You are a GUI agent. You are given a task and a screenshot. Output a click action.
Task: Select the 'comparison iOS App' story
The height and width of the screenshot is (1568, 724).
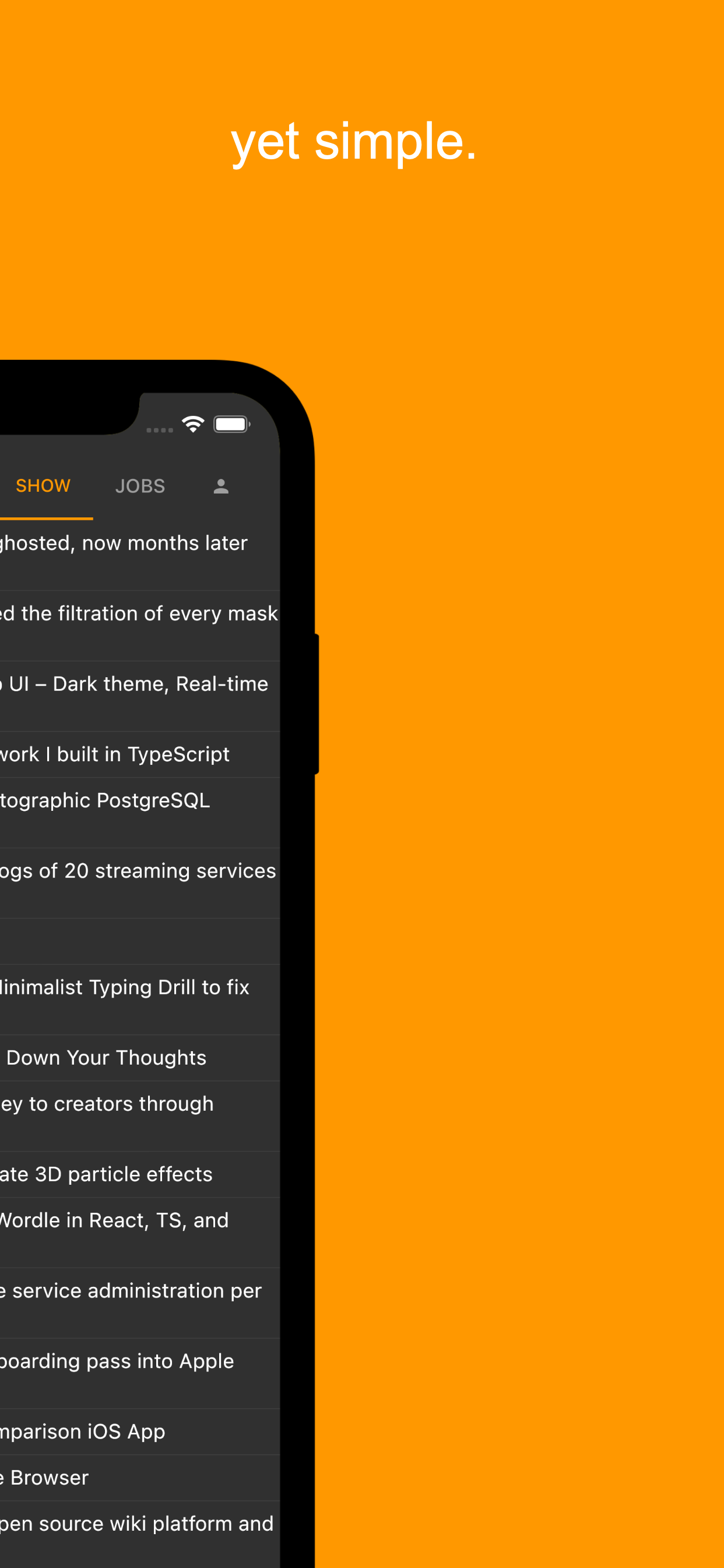[x=83, y=1431]
